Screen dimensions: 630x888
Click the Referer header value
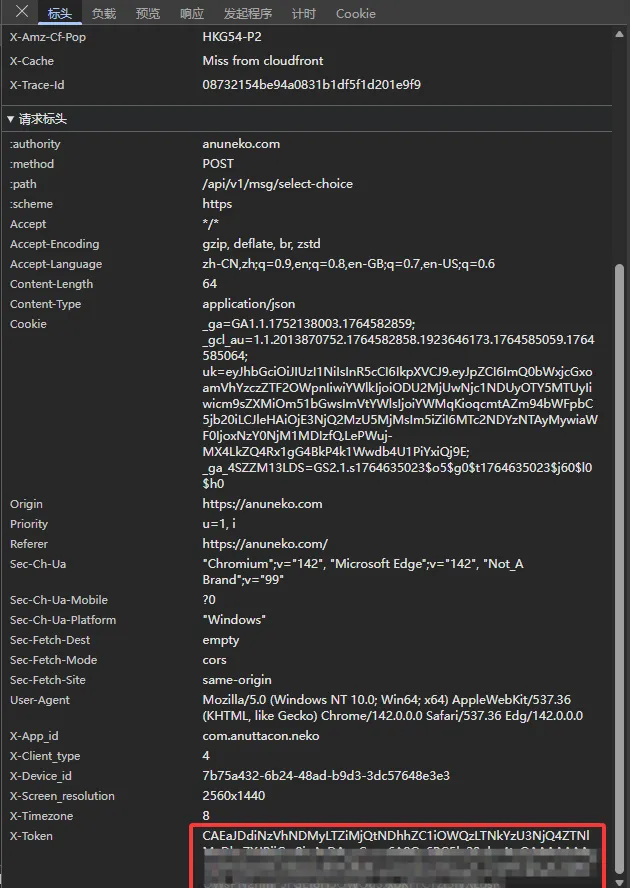pyautogui.click(x=265, y=544)
